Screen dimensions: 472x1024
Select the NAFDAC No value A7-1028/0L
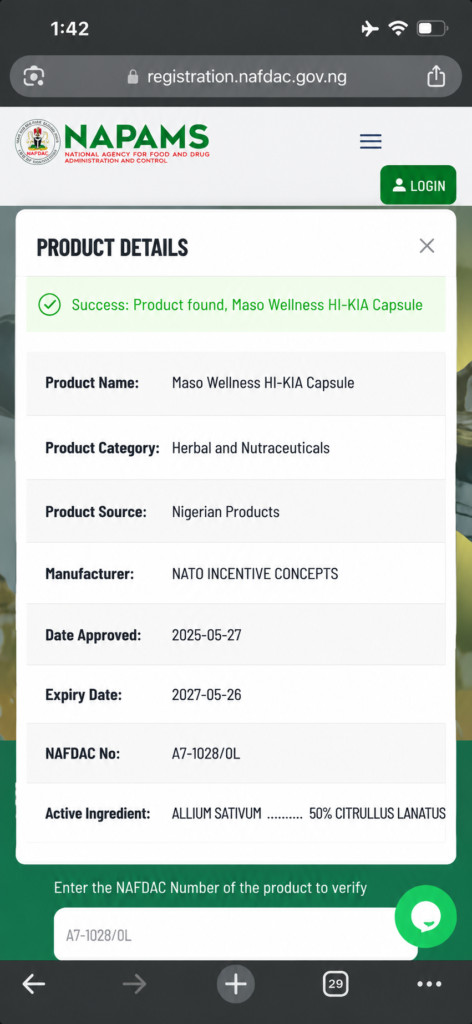[x=206, y=753]
